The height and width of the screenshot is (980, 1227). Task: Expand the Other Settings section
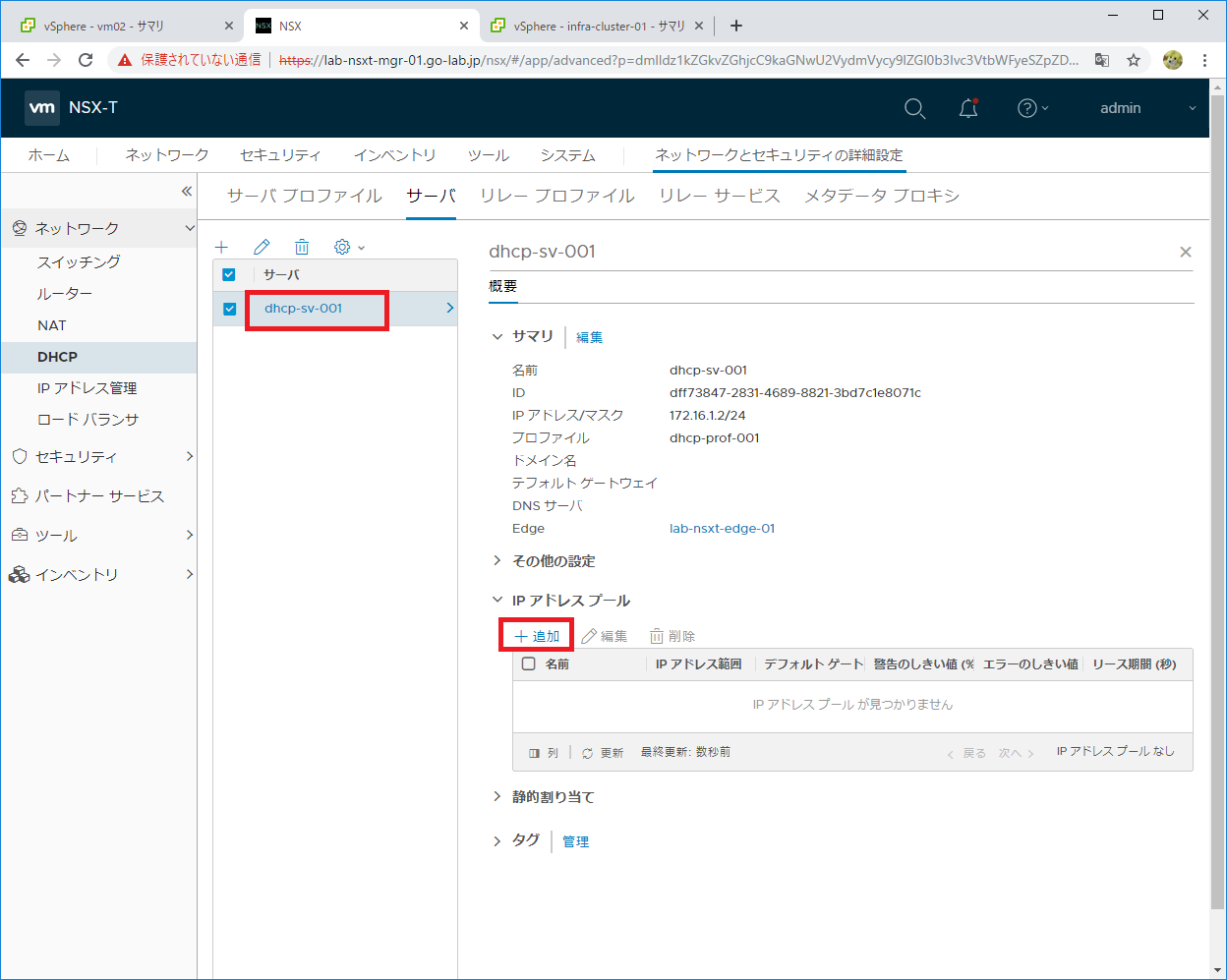(497, 561)
